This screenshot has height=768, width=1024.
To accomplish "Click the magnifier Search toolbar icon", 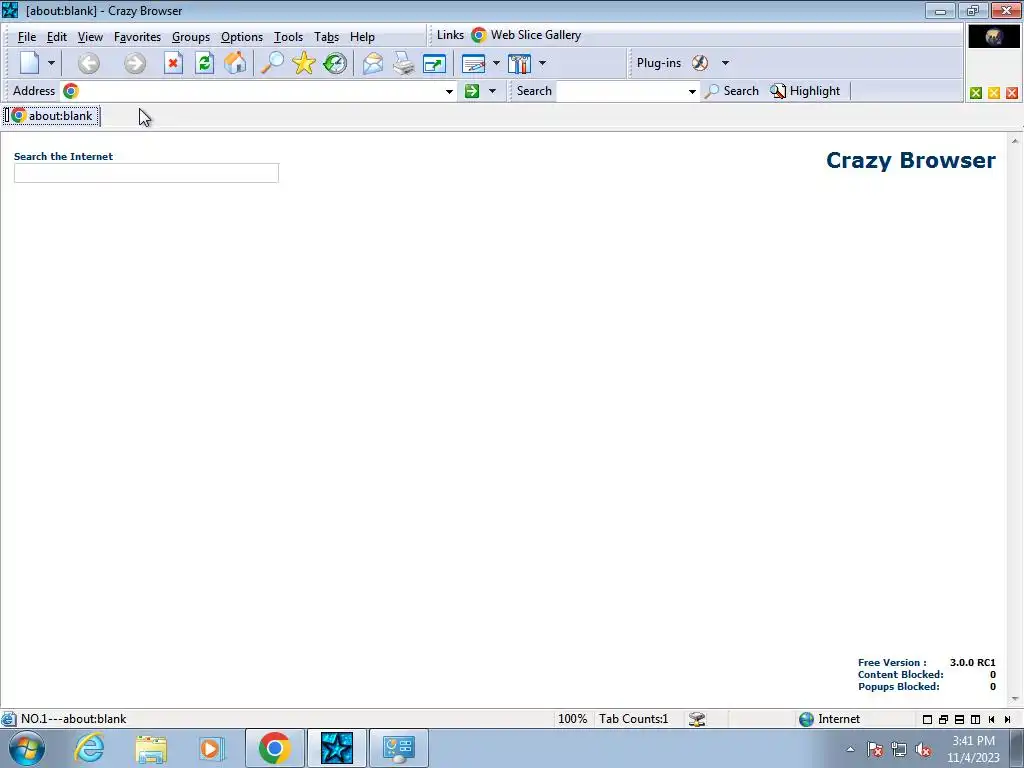I will [272, 63].
